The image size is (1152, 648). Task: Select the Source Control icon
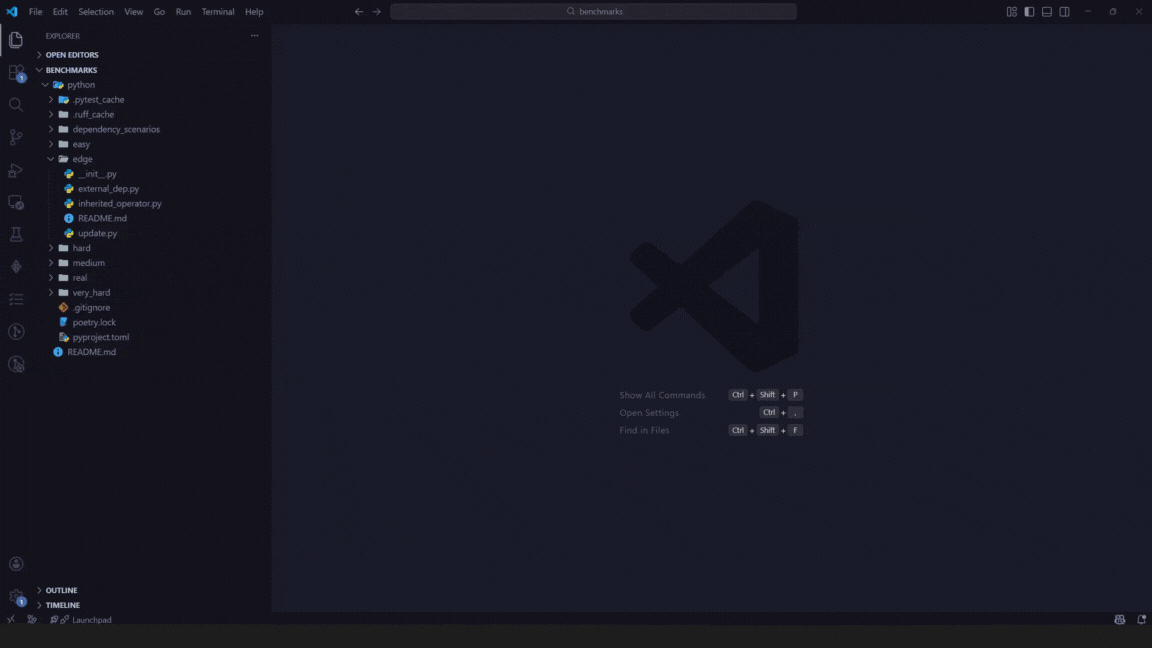tap(16, 137)
